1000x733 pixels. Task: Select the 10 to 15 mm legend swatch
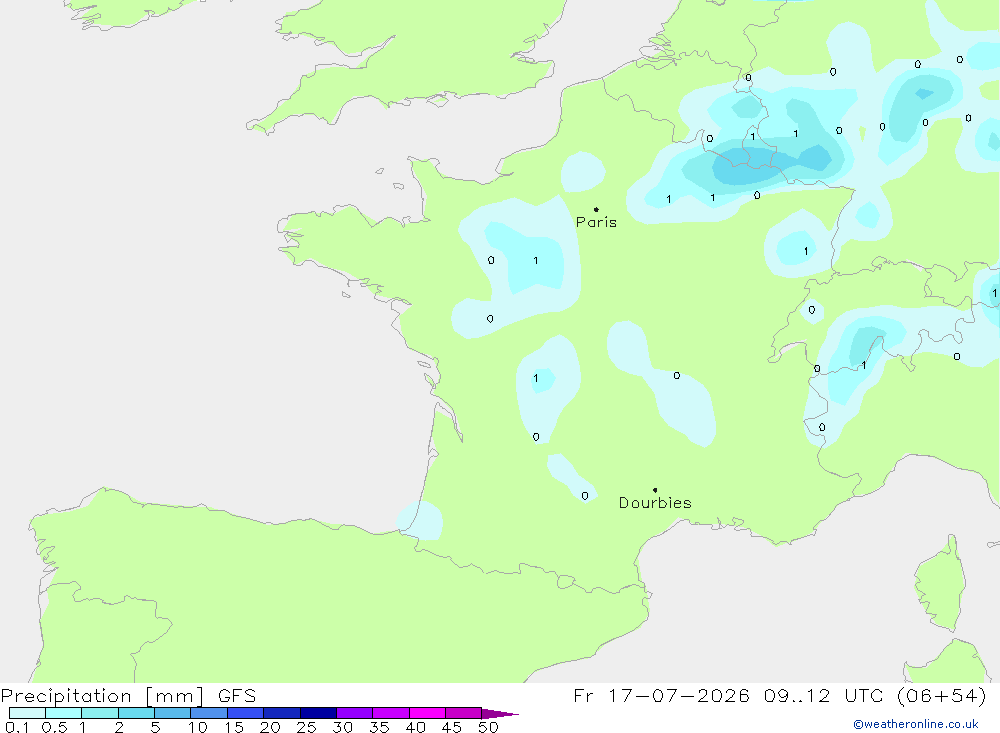tap(209, 713)
